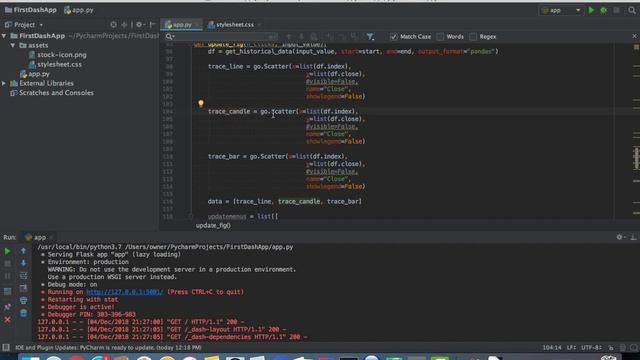Click the Stop icon in the top toolbar
The width and height of the screenshot is (640, 360).
pos(617,10)
